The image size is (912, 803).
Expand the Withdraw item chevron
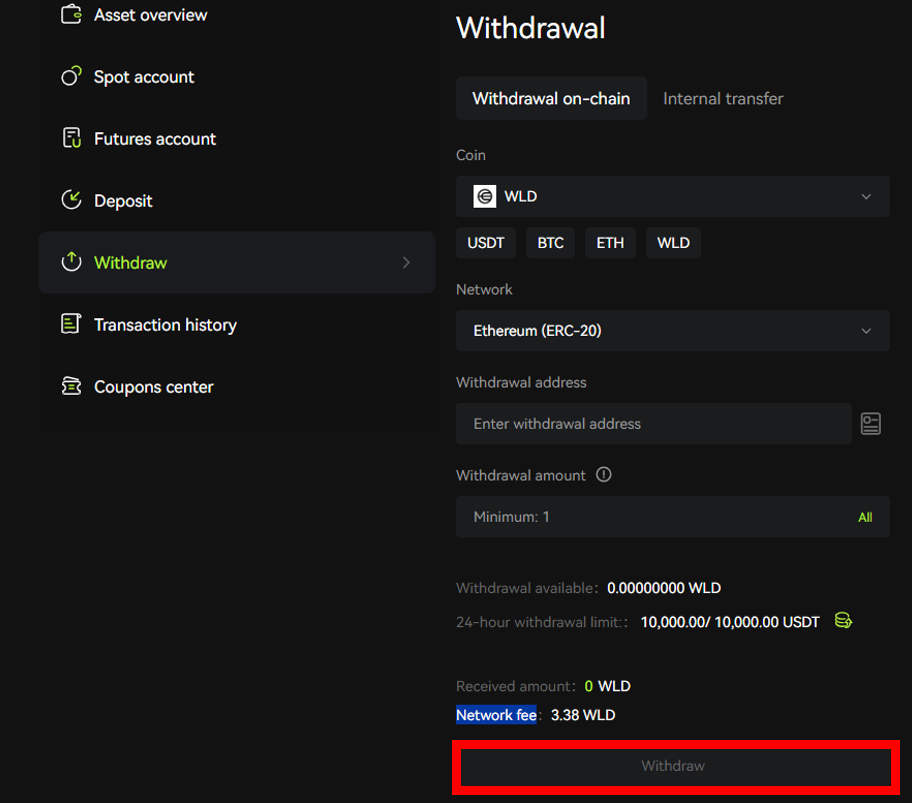[x=407, y=263]
